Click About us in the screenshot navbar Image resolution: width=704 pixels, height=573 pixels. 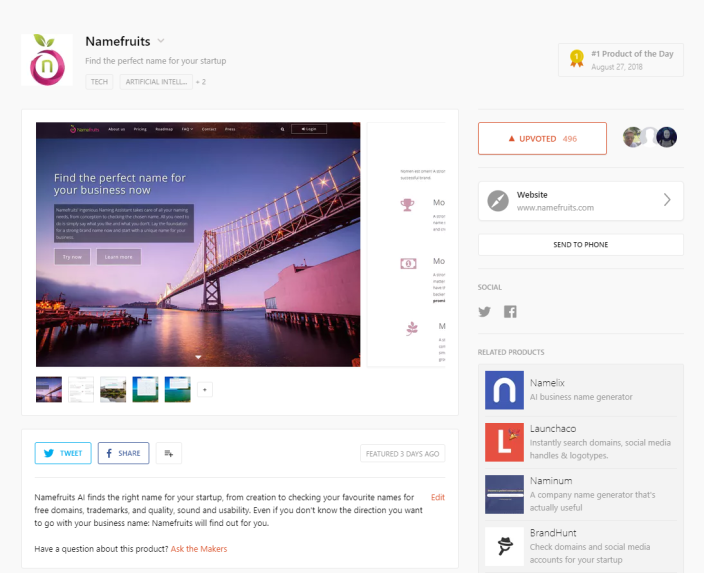click(x=117, y=129)
